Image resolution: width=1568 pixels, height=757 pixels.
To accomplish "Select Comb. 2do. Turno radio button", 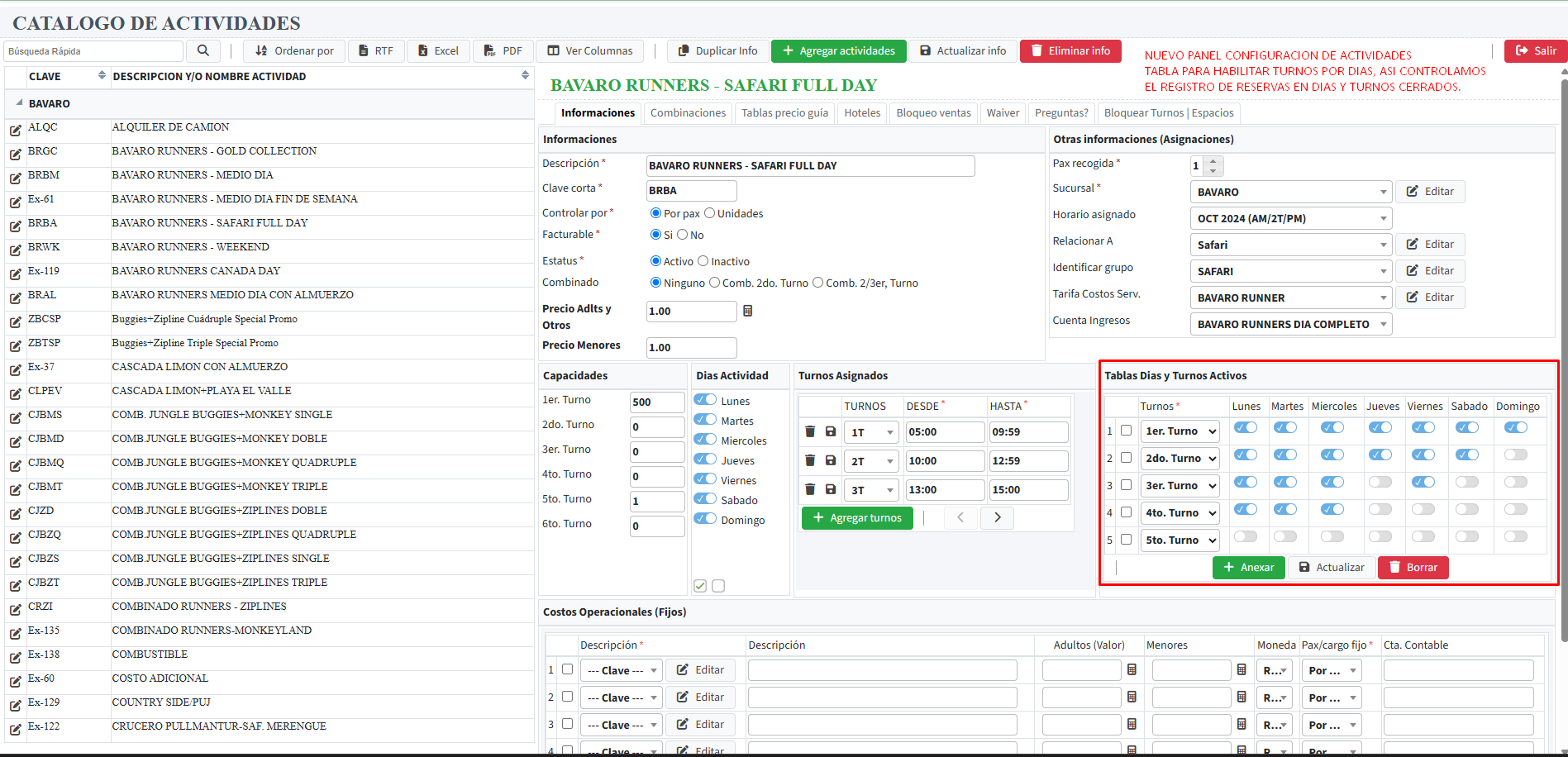I will coord(714,283).
